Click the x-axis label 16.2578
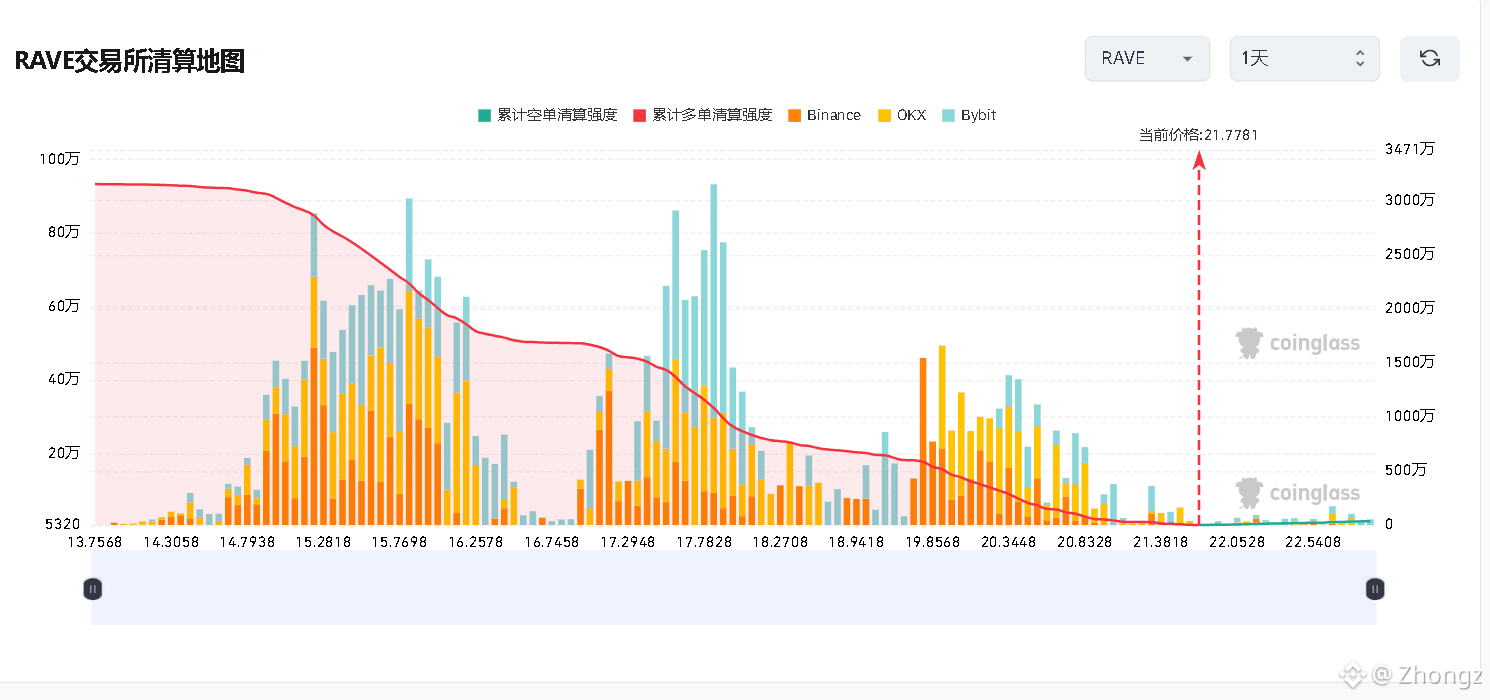 pyautogui.click(x=476, y=542)
